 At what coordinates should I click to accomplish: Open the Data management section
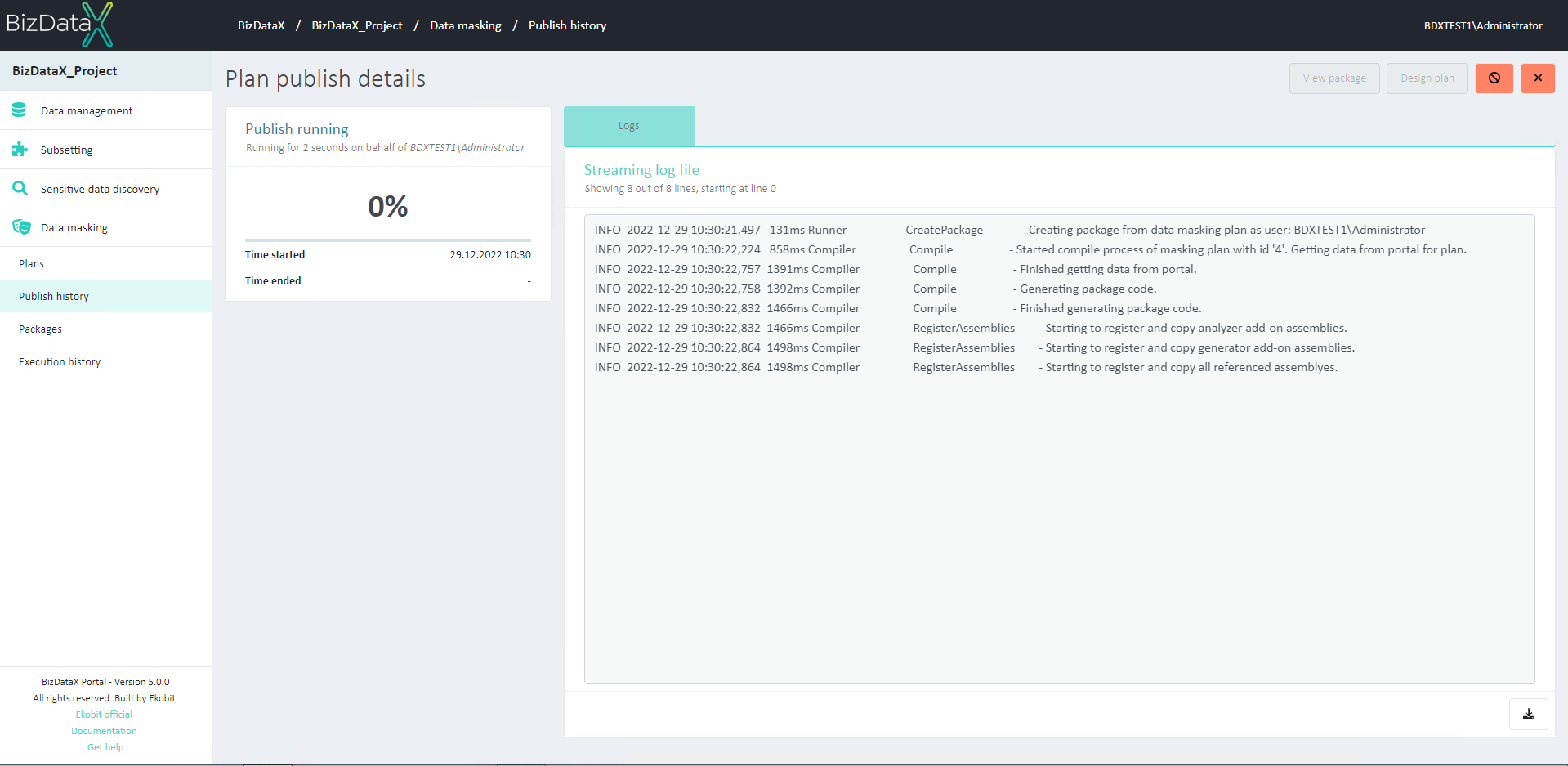pos(106,110)
